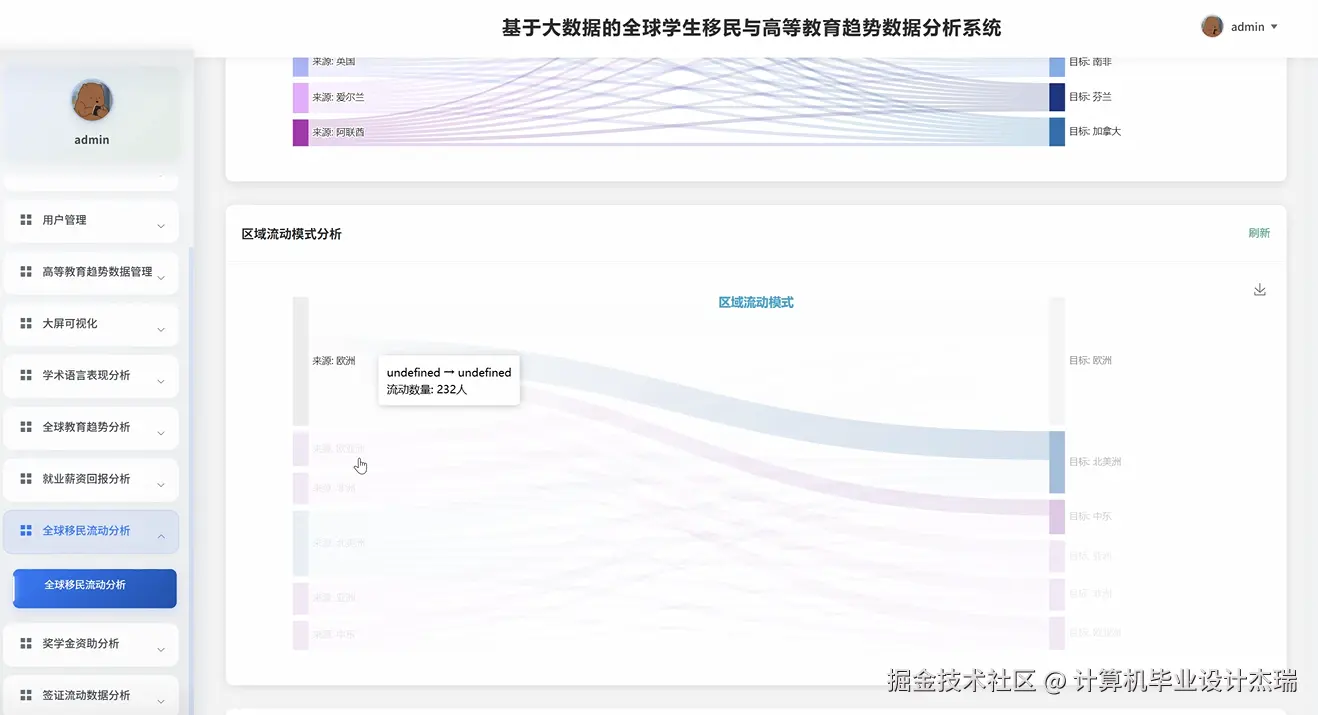Click the 目标: 北美洲 blue target node
This screenshot has height=715, width=1318.
(x=1057, y=462)
